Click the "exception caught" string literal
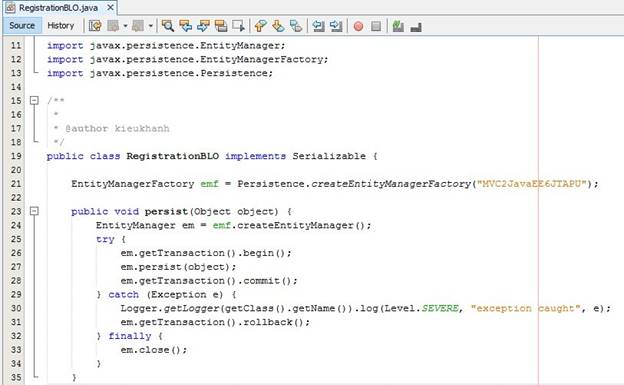 point(525,309)
